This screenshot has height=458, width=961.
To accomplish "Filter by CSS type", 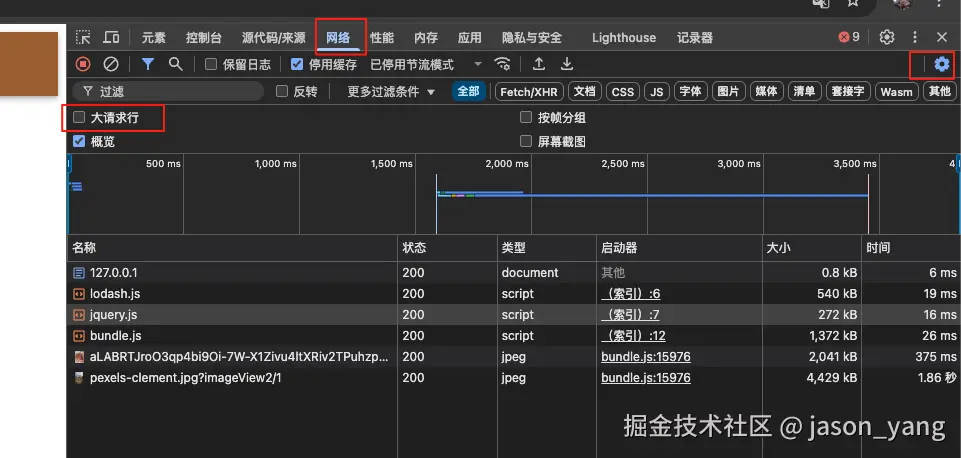I will (x=623, y=92).
